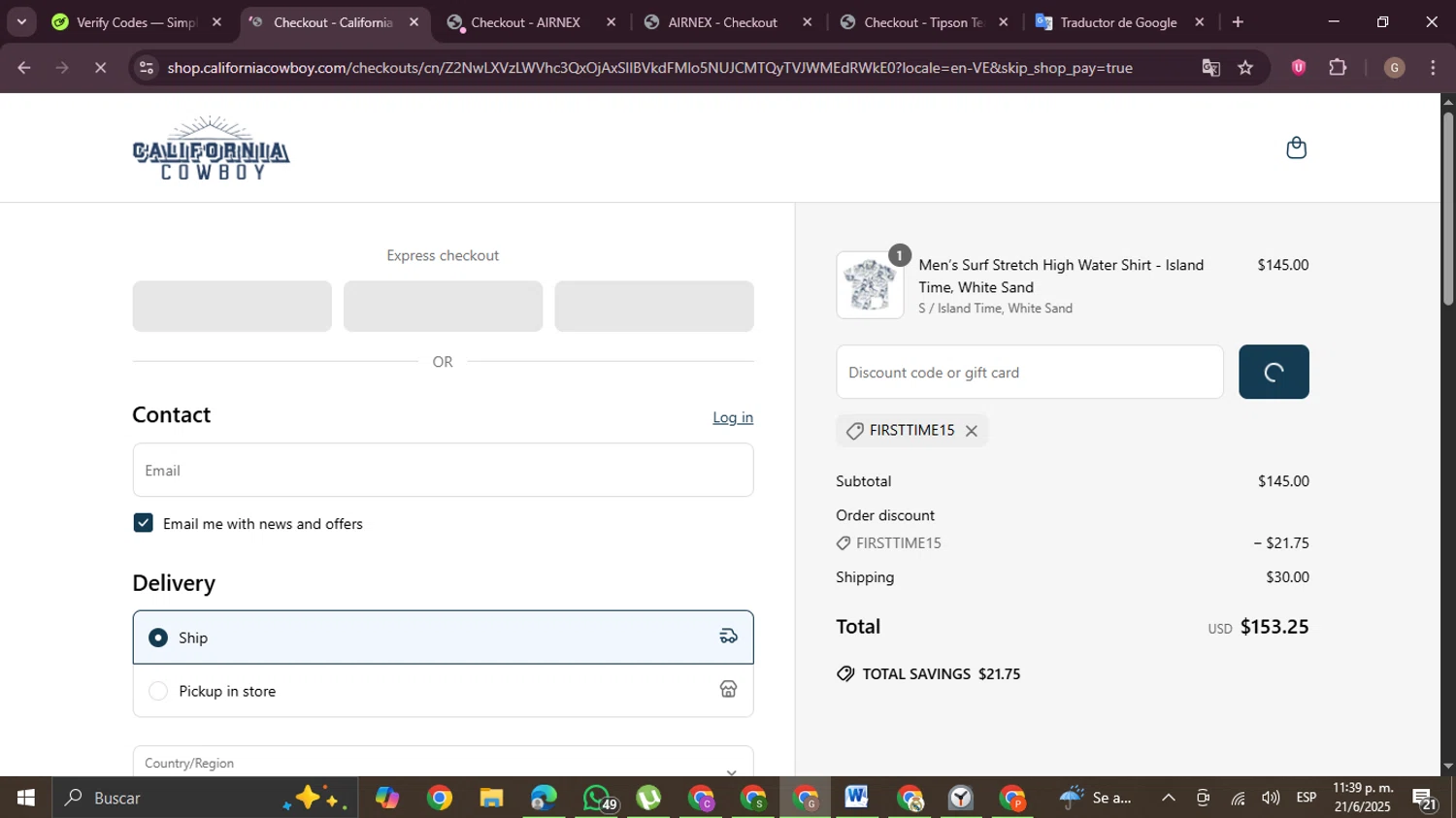Click the page vertical scrollbar thumb
The width and height of the screenshot is (1456, 818).
pyautogui.click(x=1448, y=209)
